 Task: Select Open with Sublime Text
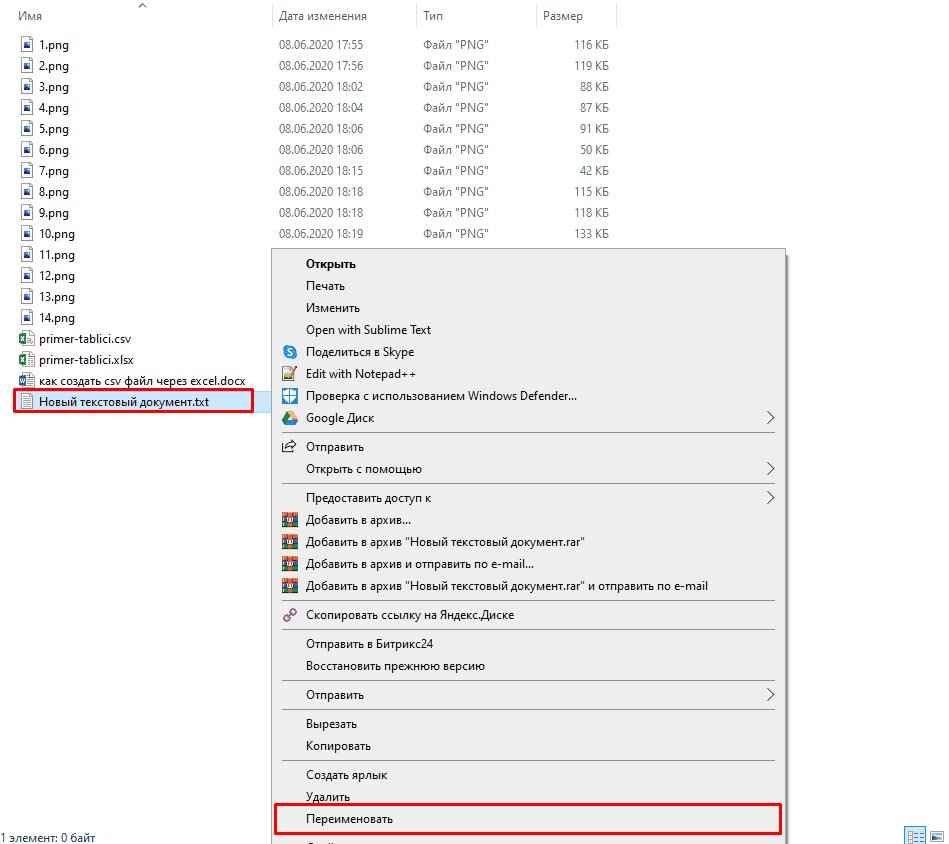368,330
